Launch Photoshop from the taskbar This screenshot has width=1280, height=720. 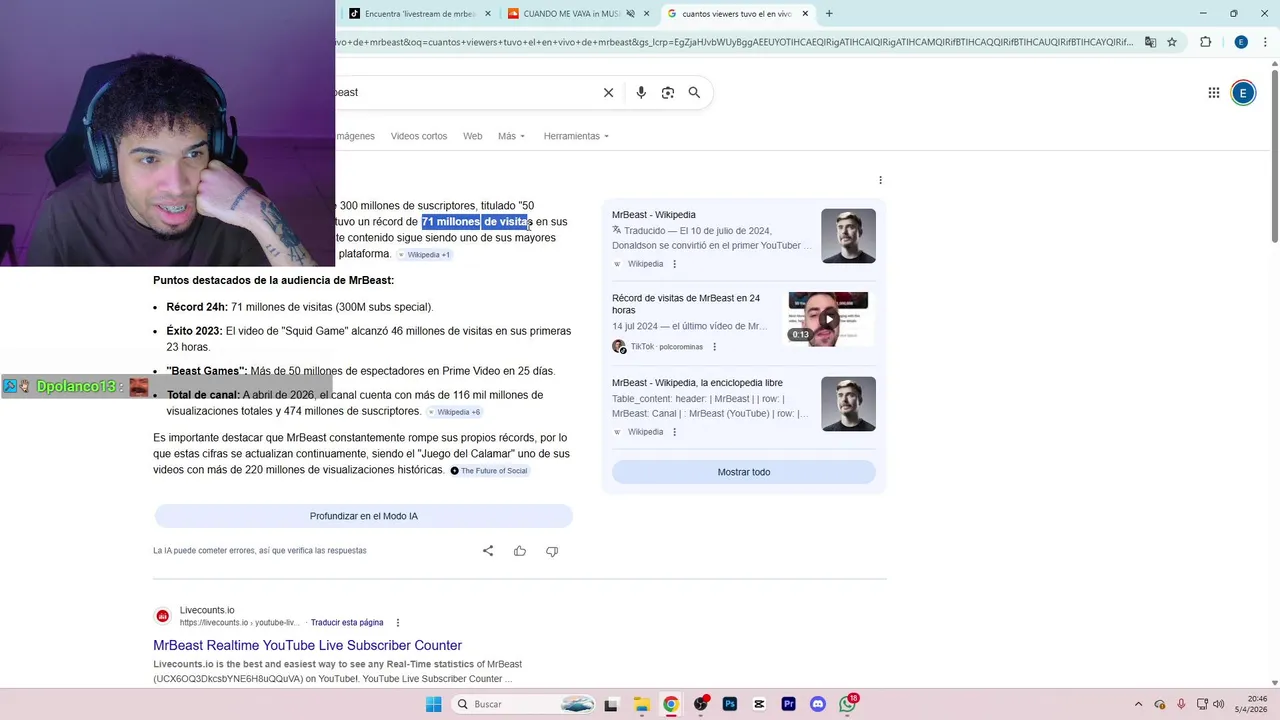click(730, 704)
